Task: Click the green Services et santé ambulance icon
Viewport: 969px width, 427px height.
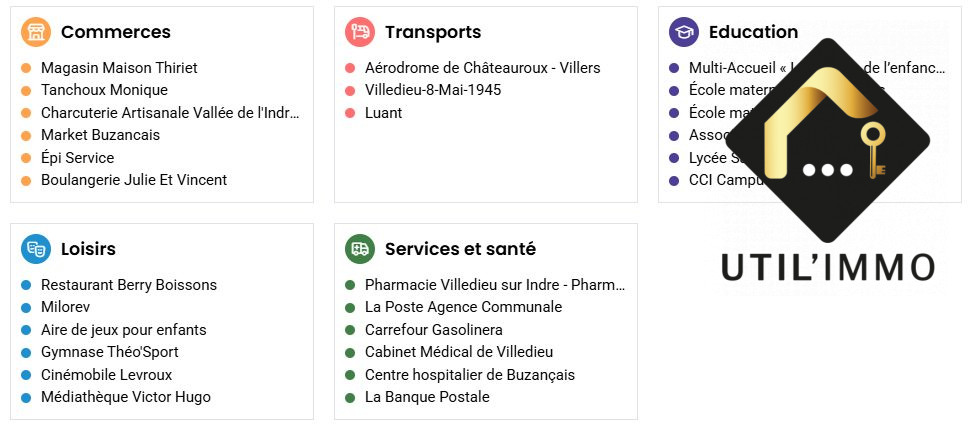Action: click(360, 249)
